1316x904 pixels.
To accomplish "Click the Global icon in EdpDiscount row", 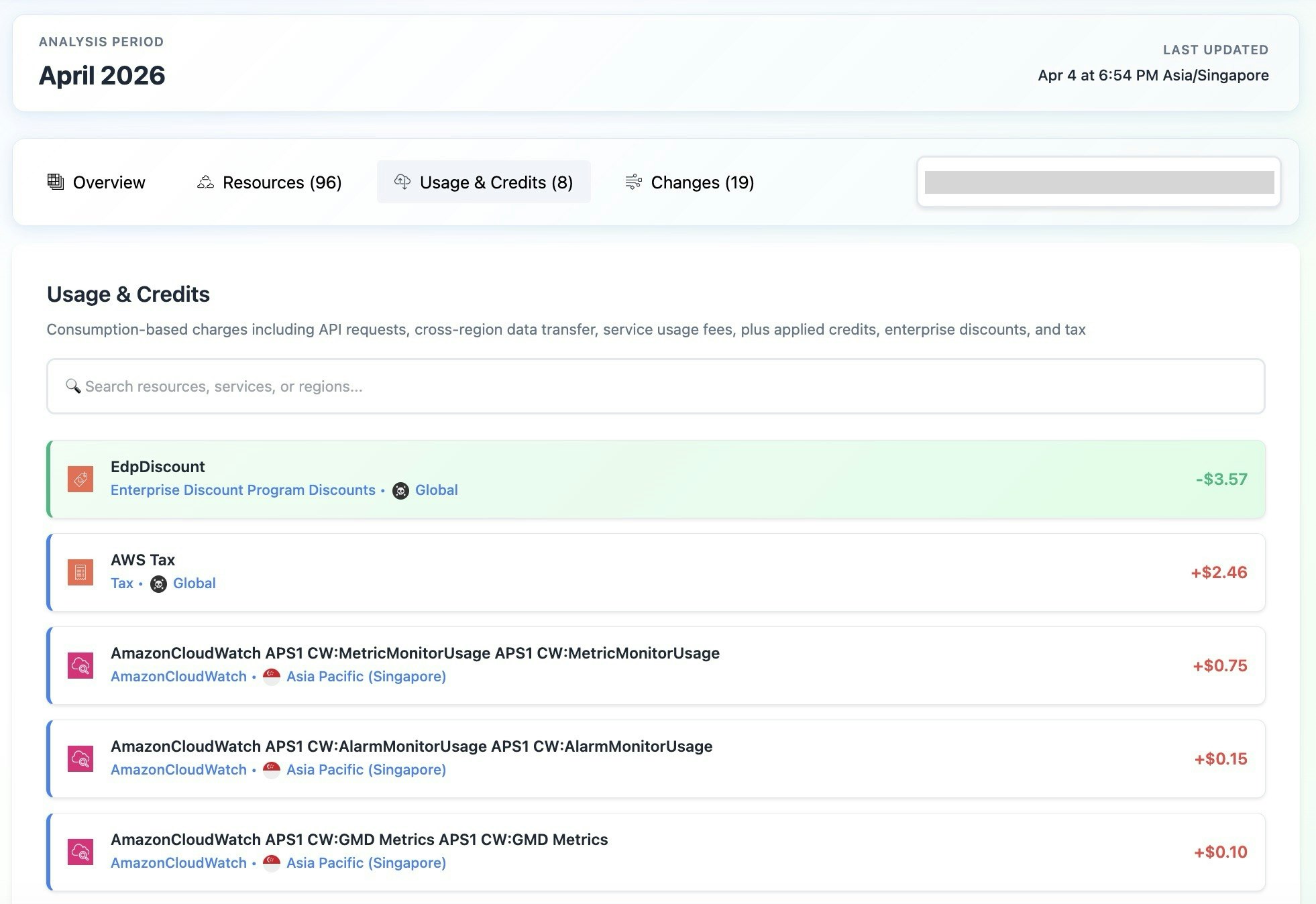I will [400, 491].
